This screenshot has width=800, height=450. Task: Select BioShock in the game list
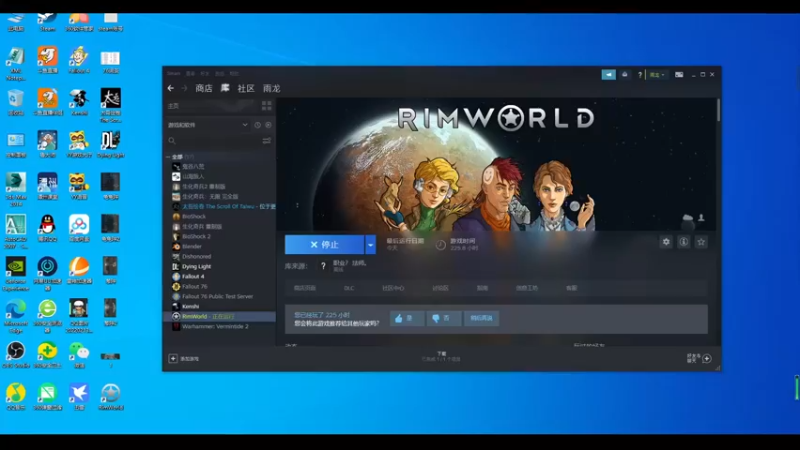click(194, 216)
